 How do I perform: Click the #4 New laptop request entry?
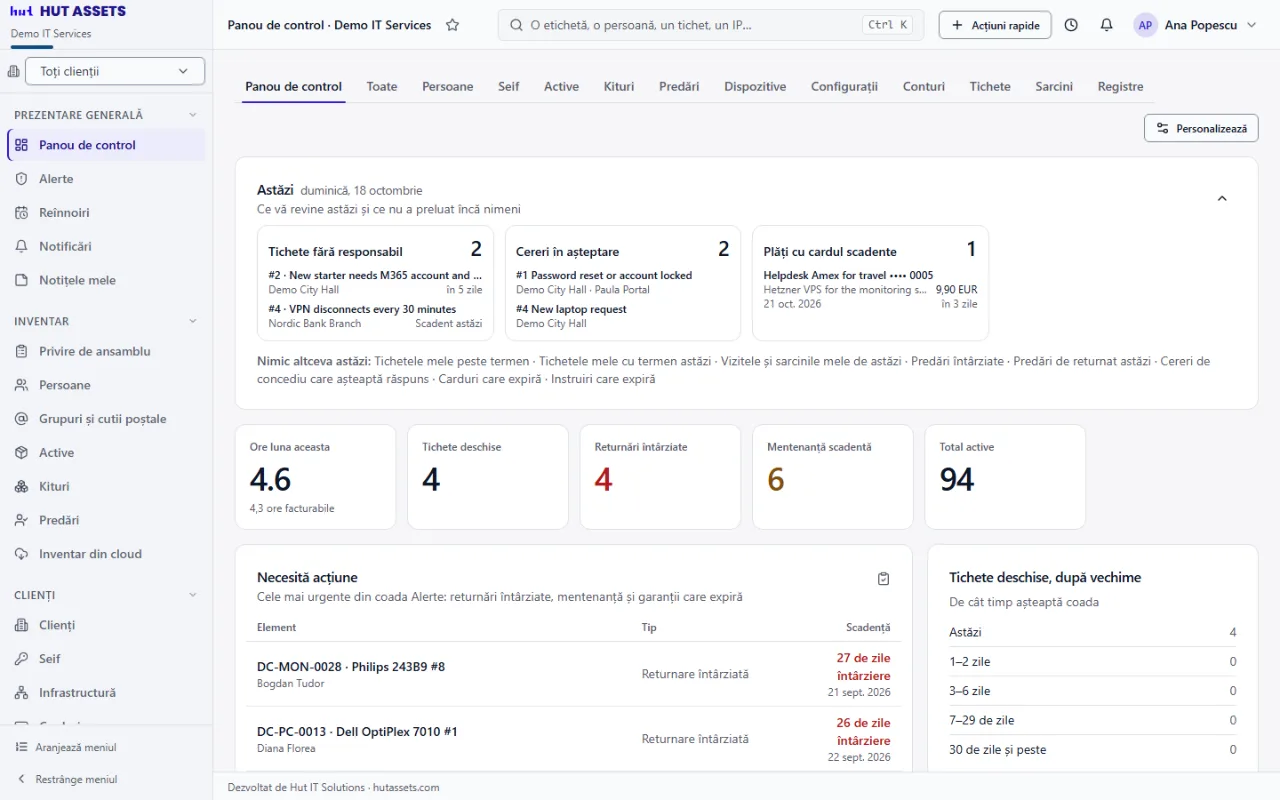click(623, 316)
